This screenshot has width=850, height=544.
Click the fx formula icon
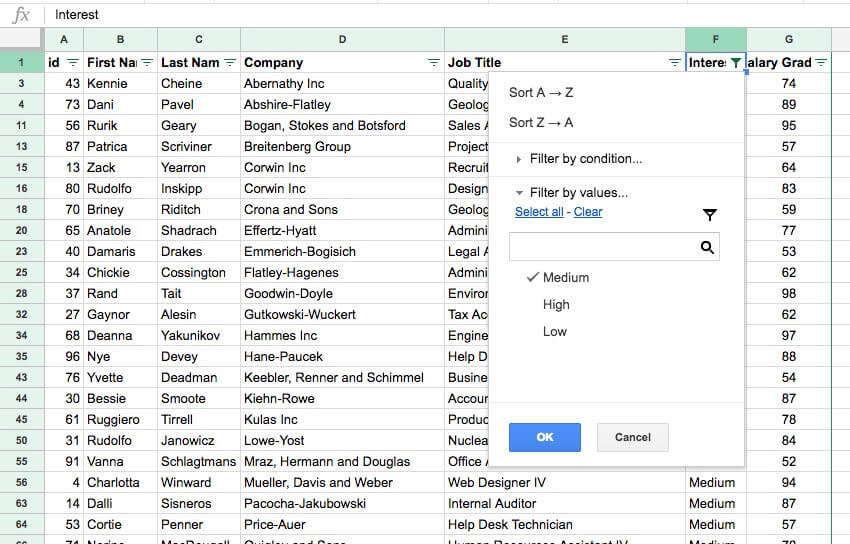point(21,15)
